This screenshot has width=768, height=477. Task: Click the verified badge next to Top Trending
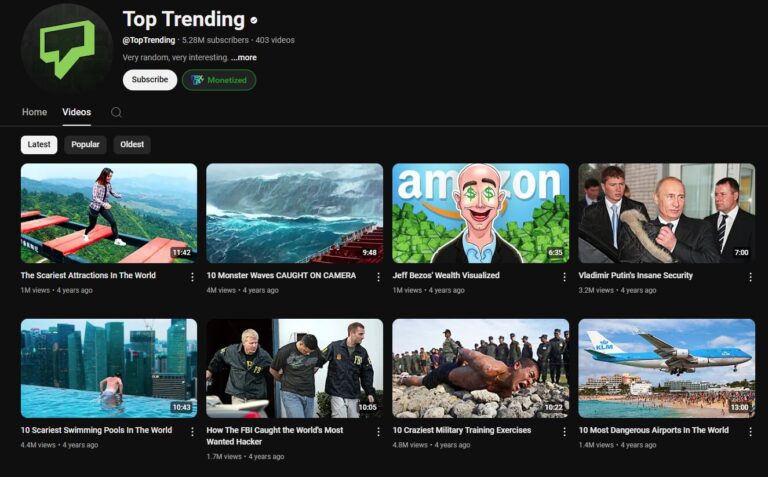click(x=254, y=21)
